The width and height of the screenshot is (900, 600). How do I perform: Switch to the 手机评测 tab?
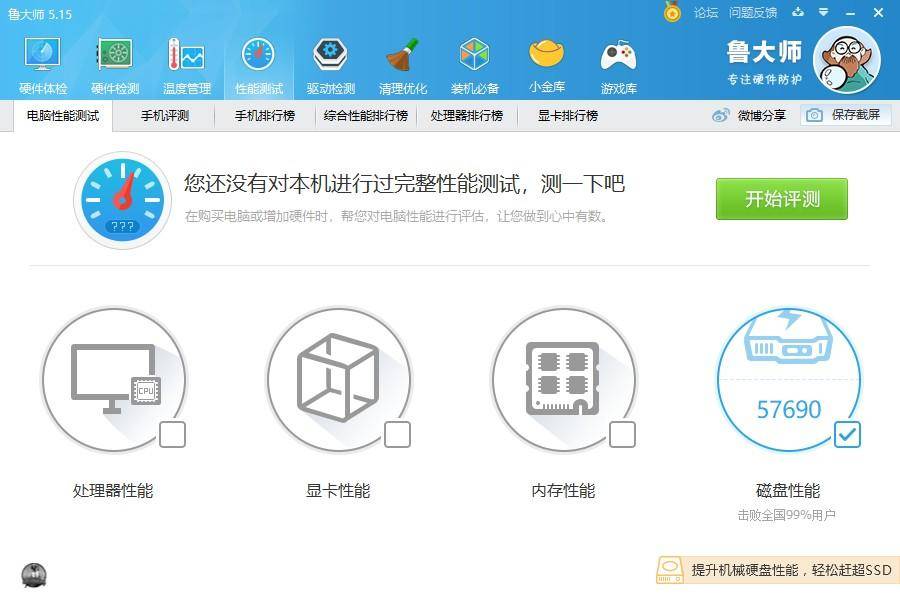166,116
